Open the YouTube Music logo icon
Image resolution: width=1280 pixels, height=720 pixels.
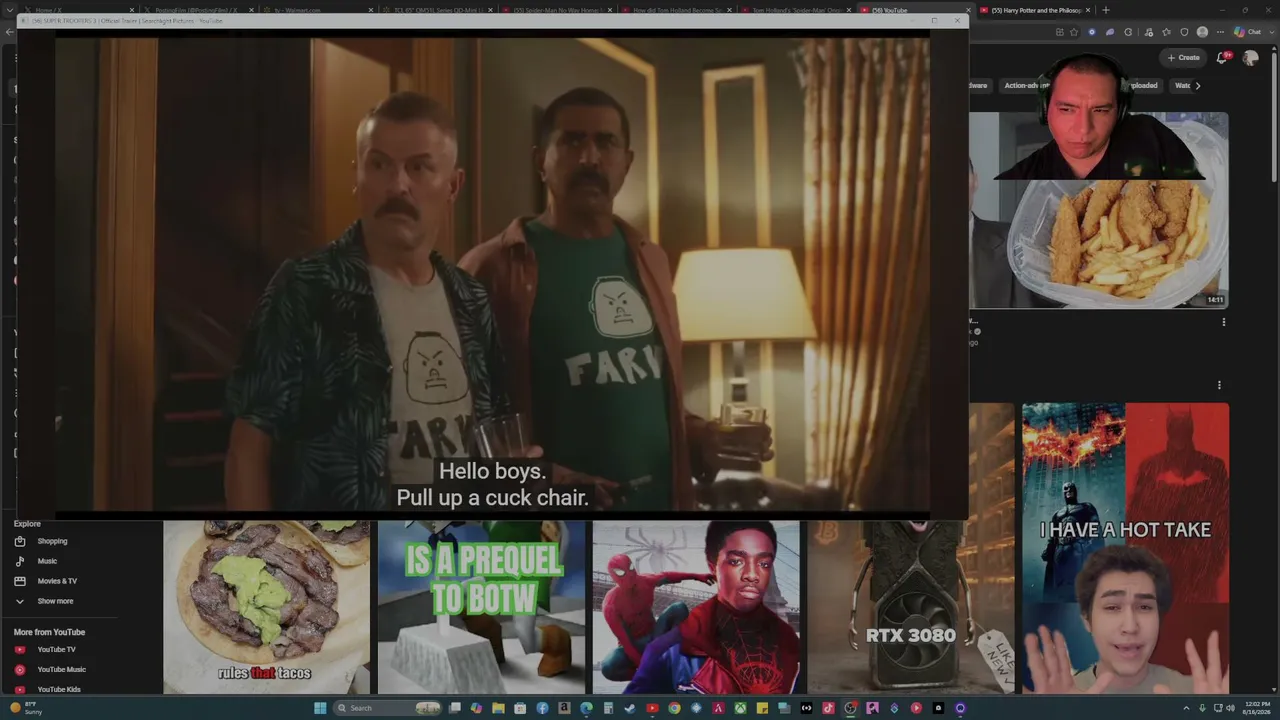tap(20, 670)
